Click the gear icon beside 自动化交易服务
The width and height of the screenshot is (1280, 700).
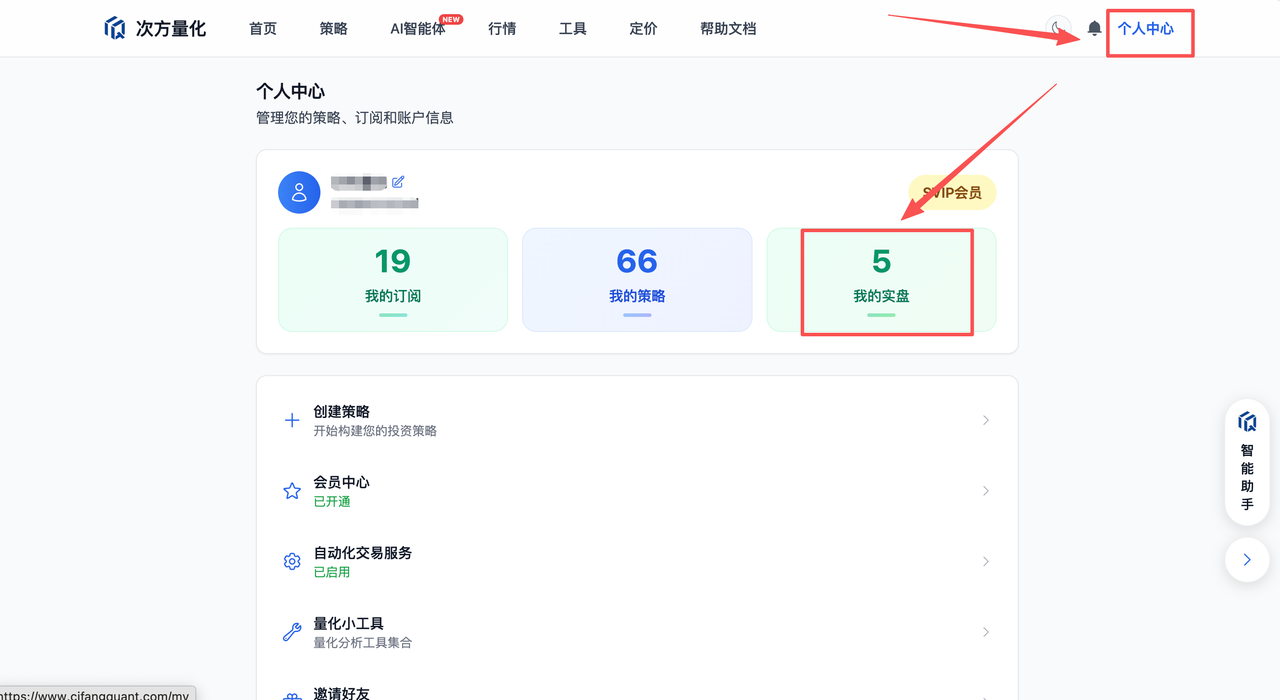point(292,561)
